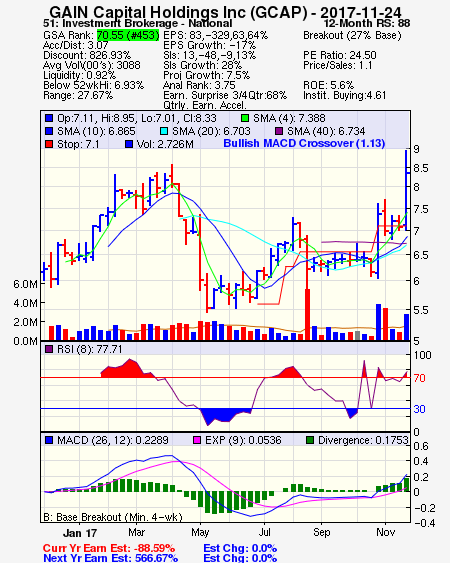Click the RSI 30 oversold level label
Screen dimensions: 450x563
coord(419,409)
